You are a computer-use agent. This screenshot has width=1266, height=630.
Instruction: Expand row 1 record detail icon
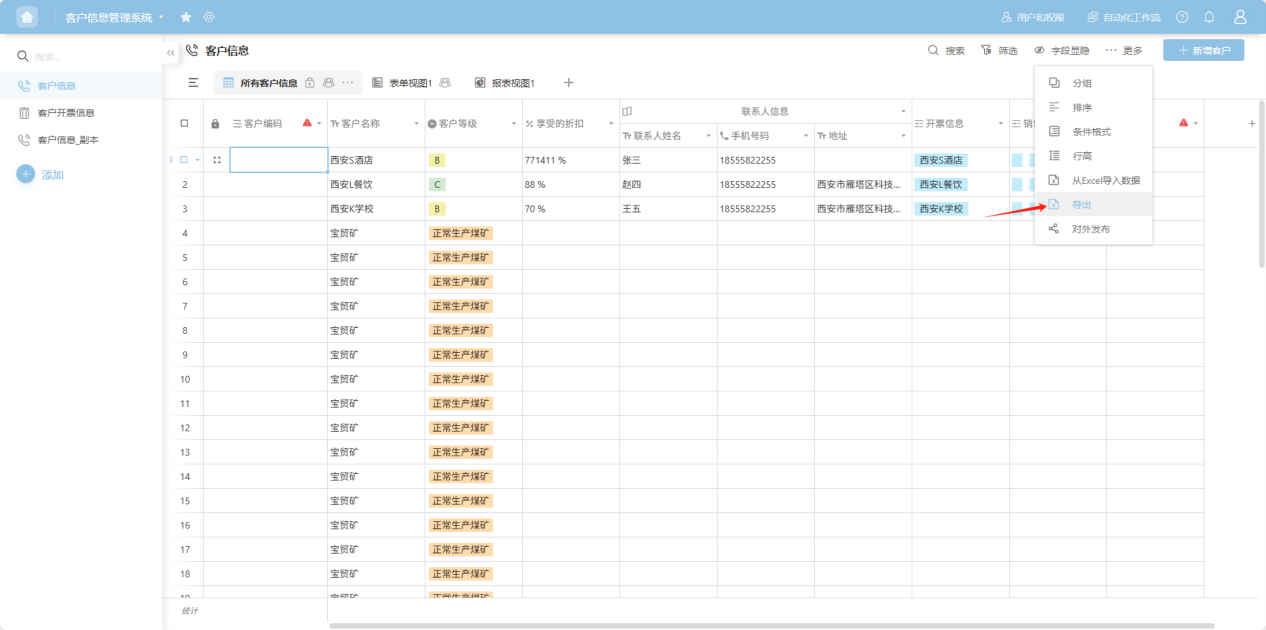[217, 160]
